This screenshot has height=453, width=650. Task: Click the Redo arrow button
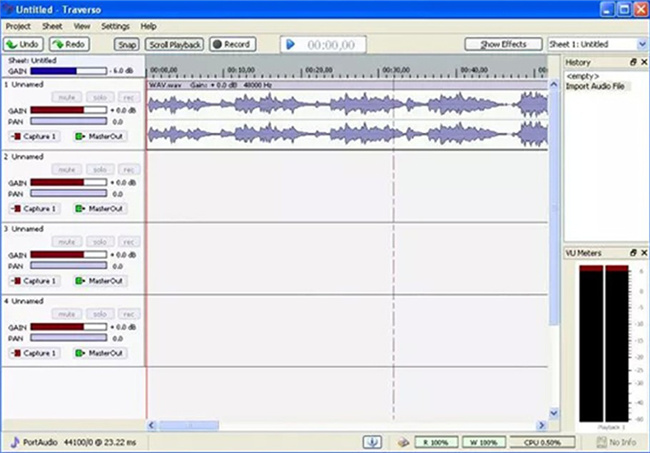click(x=69, y=44)
